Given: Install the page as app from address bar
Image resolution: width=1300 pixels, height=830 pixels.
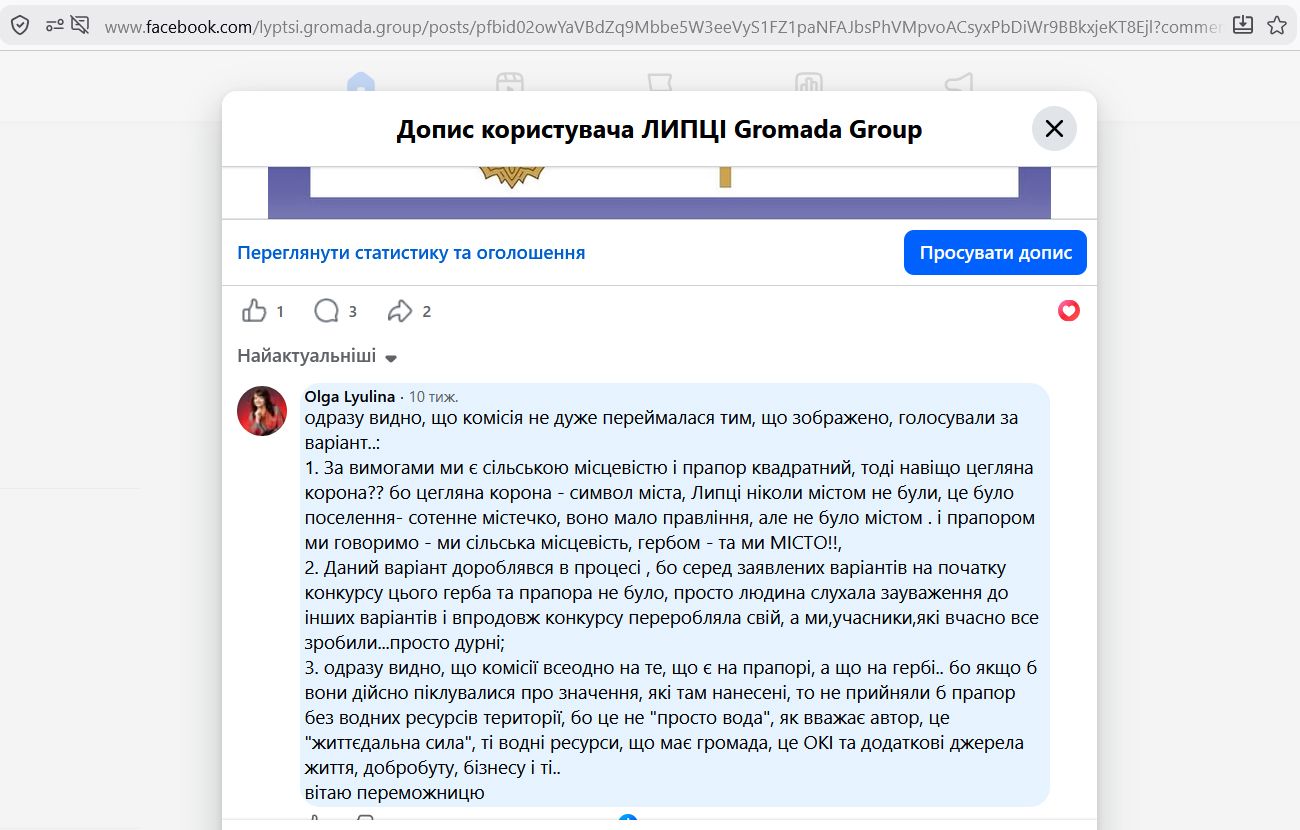Looking at the screenshot, I should (1243, 25).
